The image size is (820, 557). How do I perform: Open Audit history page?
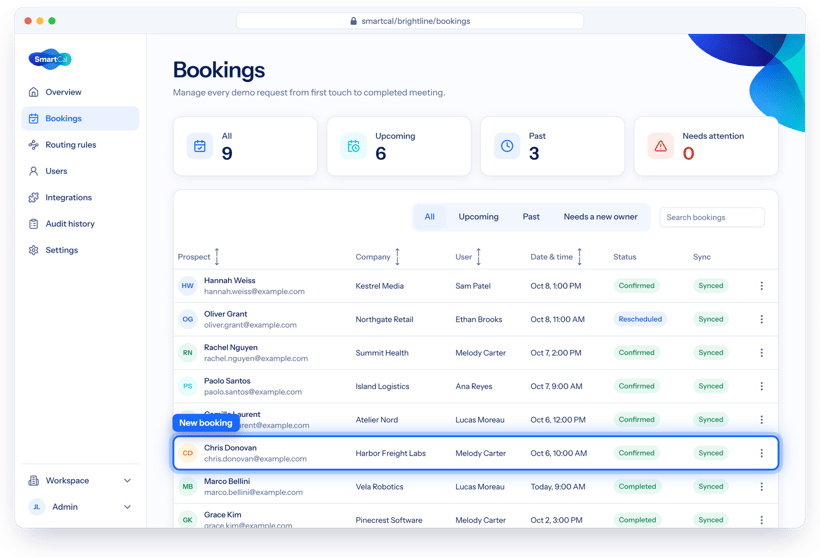pyautogui.click(x=81, y=224)
